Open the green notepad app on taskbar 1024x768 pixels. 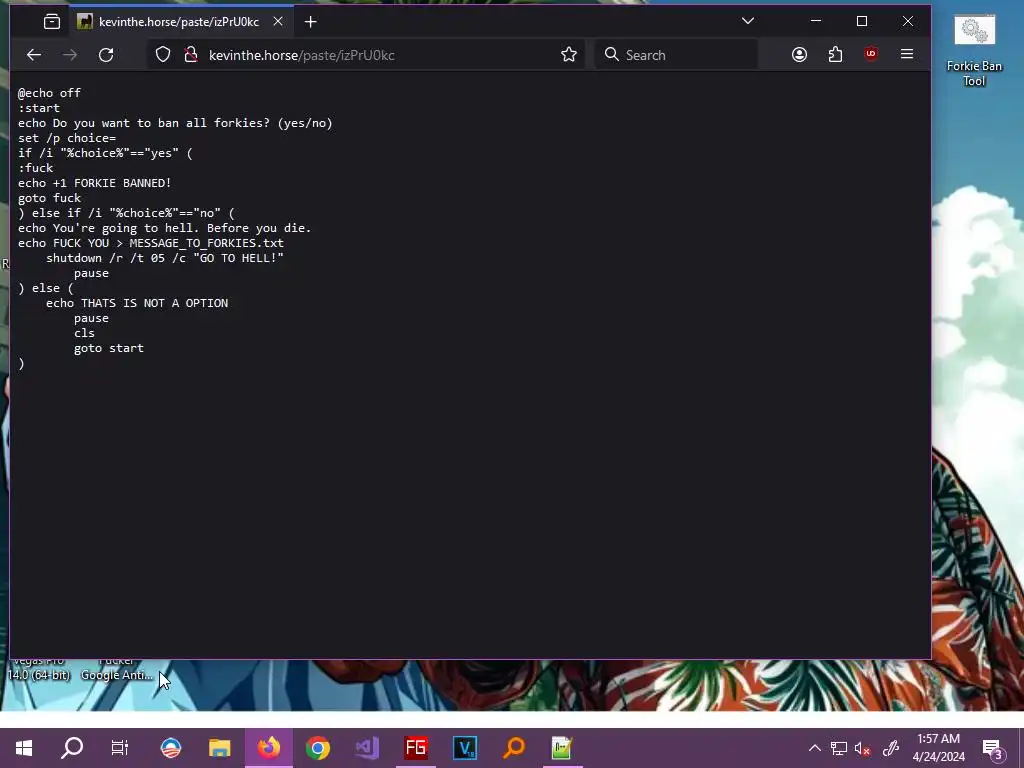point(562,748)
